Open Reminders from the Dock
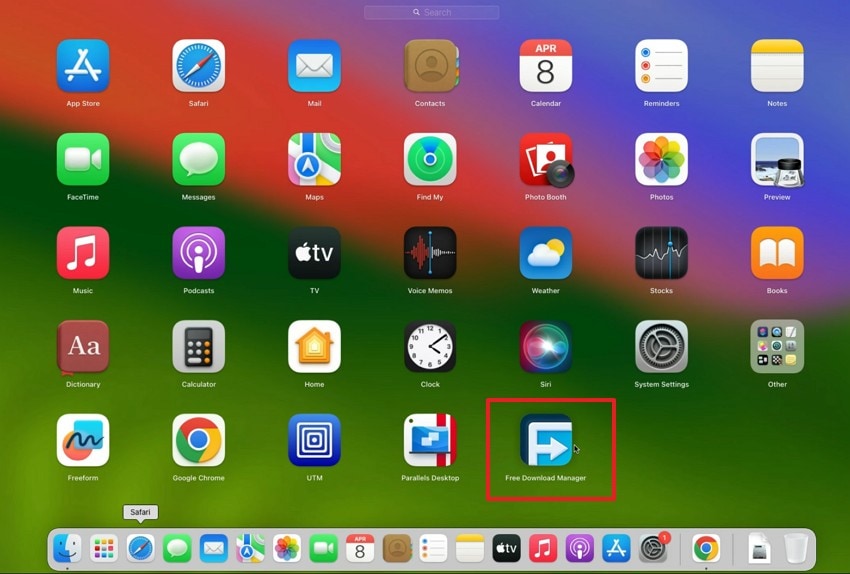The width and height of the screenshot is (850, 574). [x=433, y=549]
